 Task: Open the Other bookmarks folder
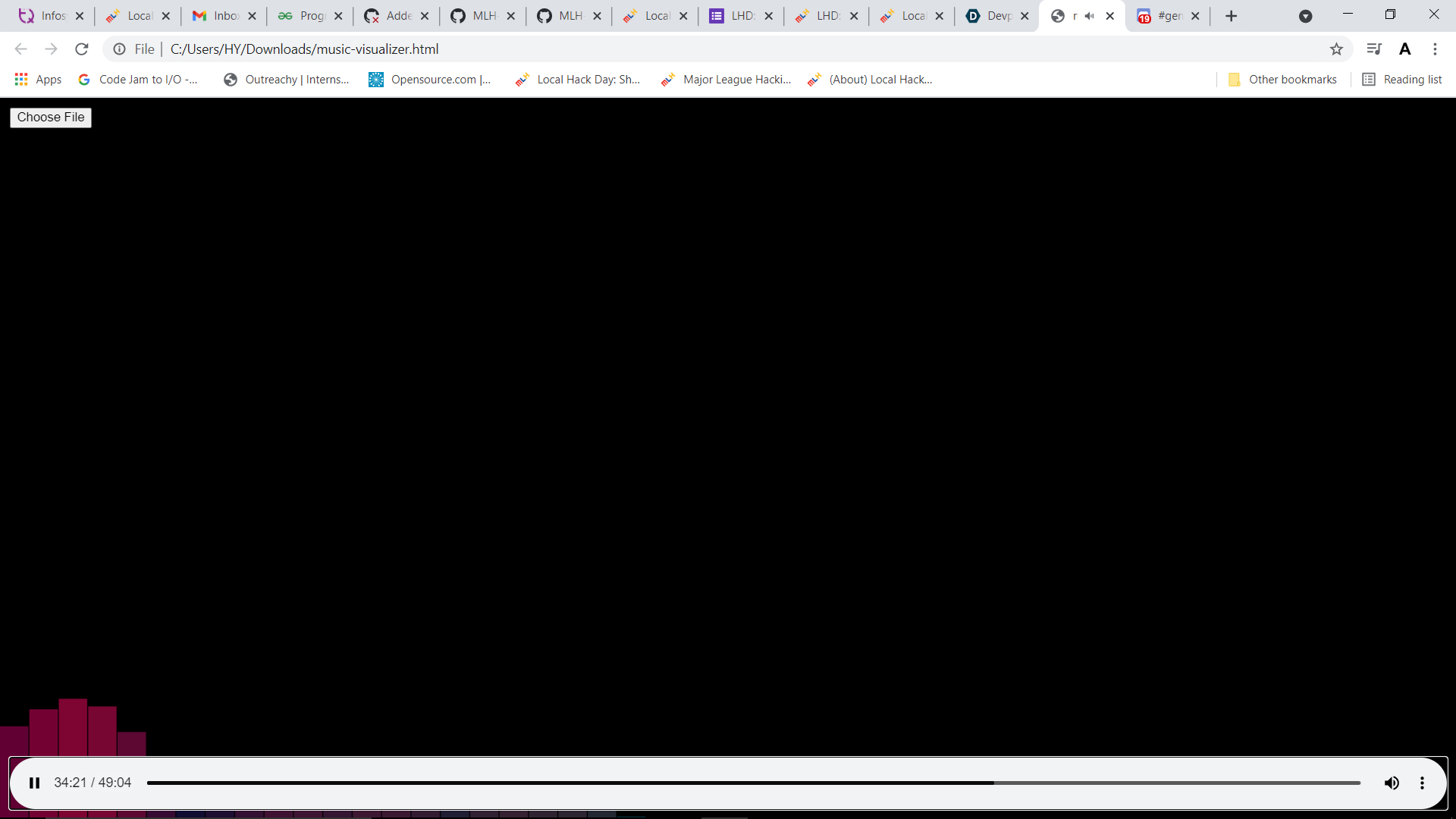coord(1283,79)
